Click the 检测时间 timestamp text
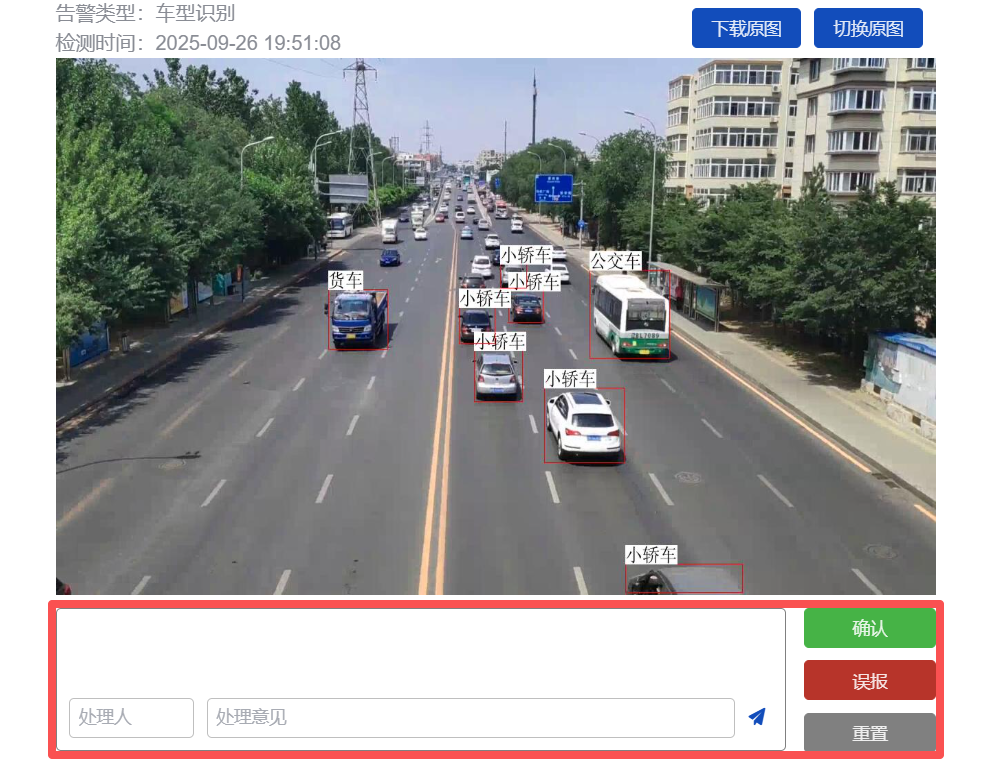The image size is (984, 762). (x=198, y=43)
